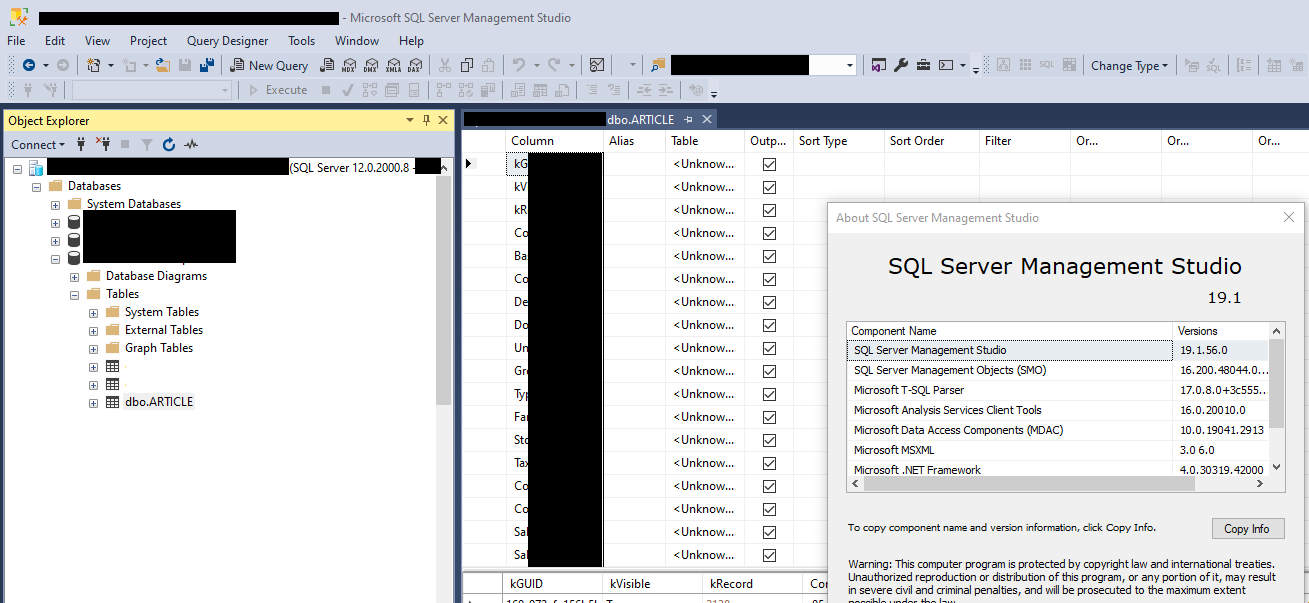1309x603 pixels.
Task: Open the Window menu
Action: tap(357, 41)
